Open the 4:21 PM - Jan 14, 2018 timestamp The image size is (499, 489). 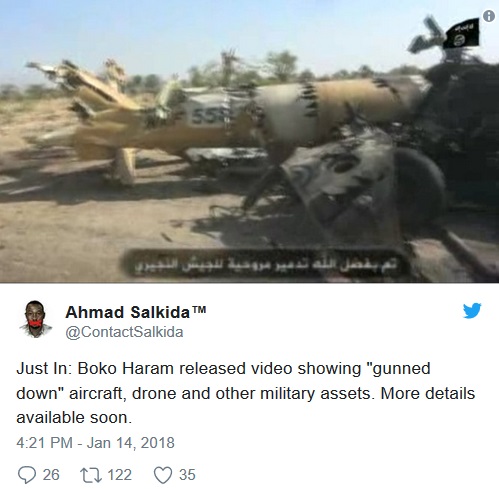coord(95,443)
